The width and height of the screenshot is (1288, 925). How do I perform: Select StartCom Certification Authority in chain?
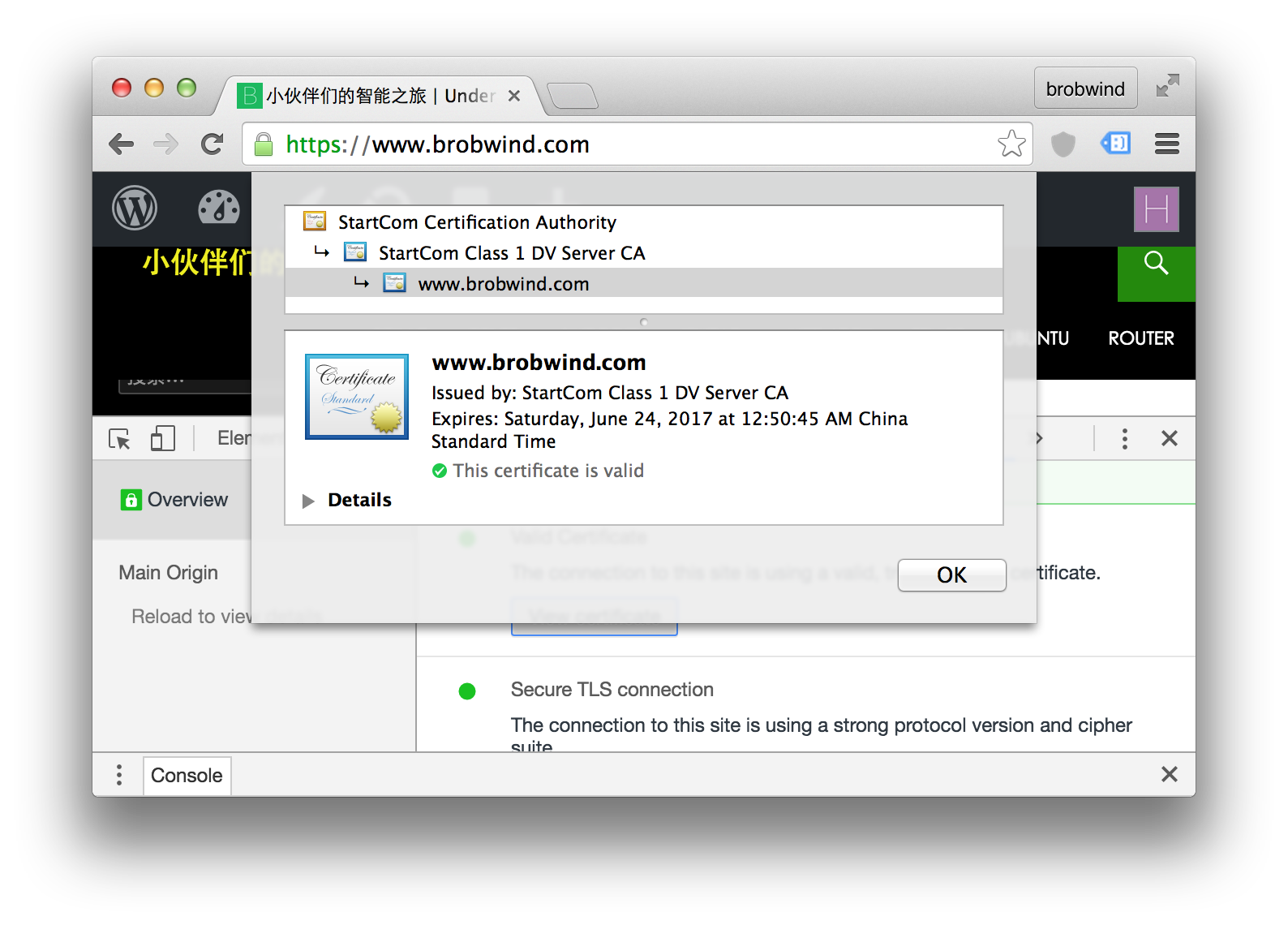tap(644, 222)
